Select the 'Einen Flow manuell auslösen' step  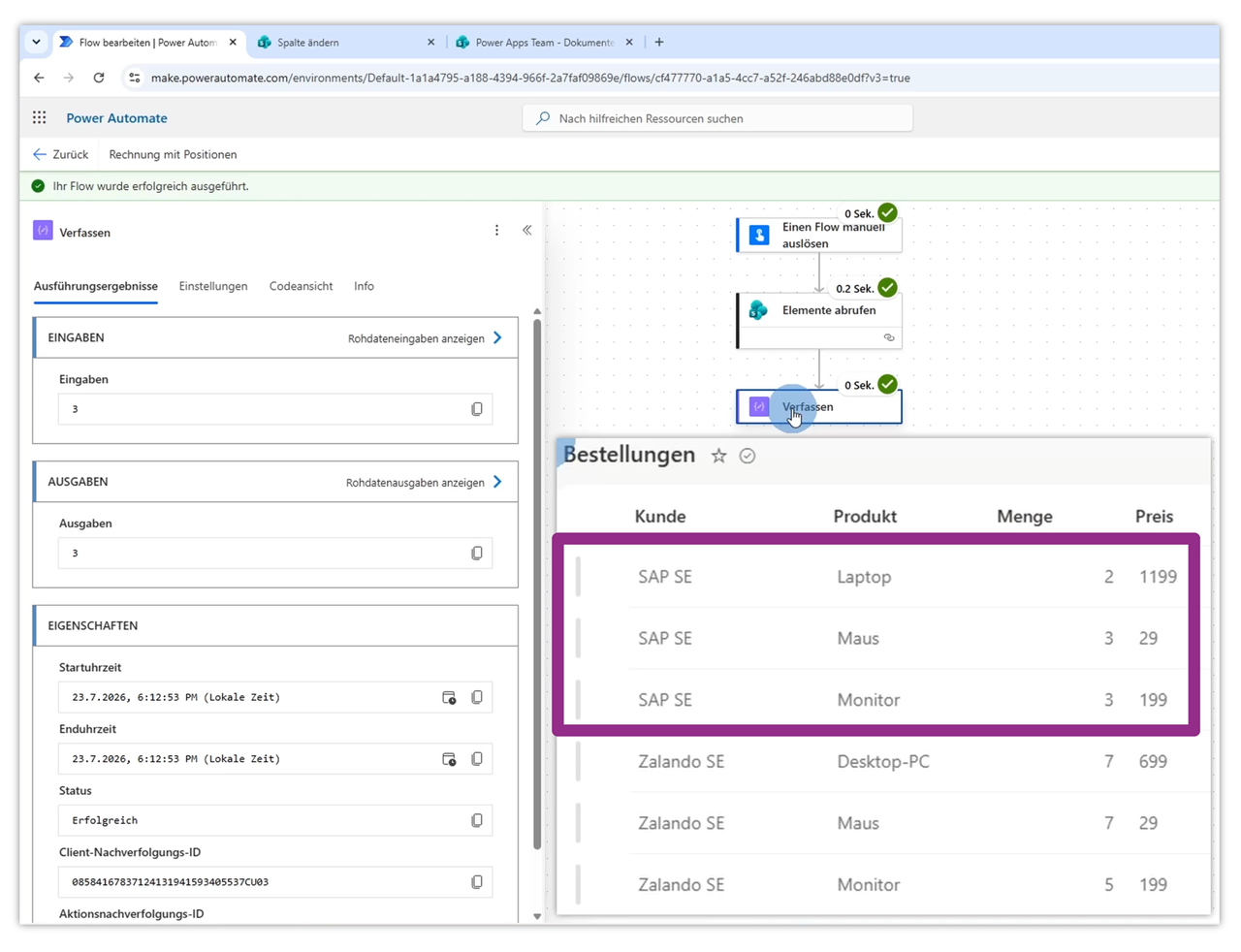click(x=819, y=235)
